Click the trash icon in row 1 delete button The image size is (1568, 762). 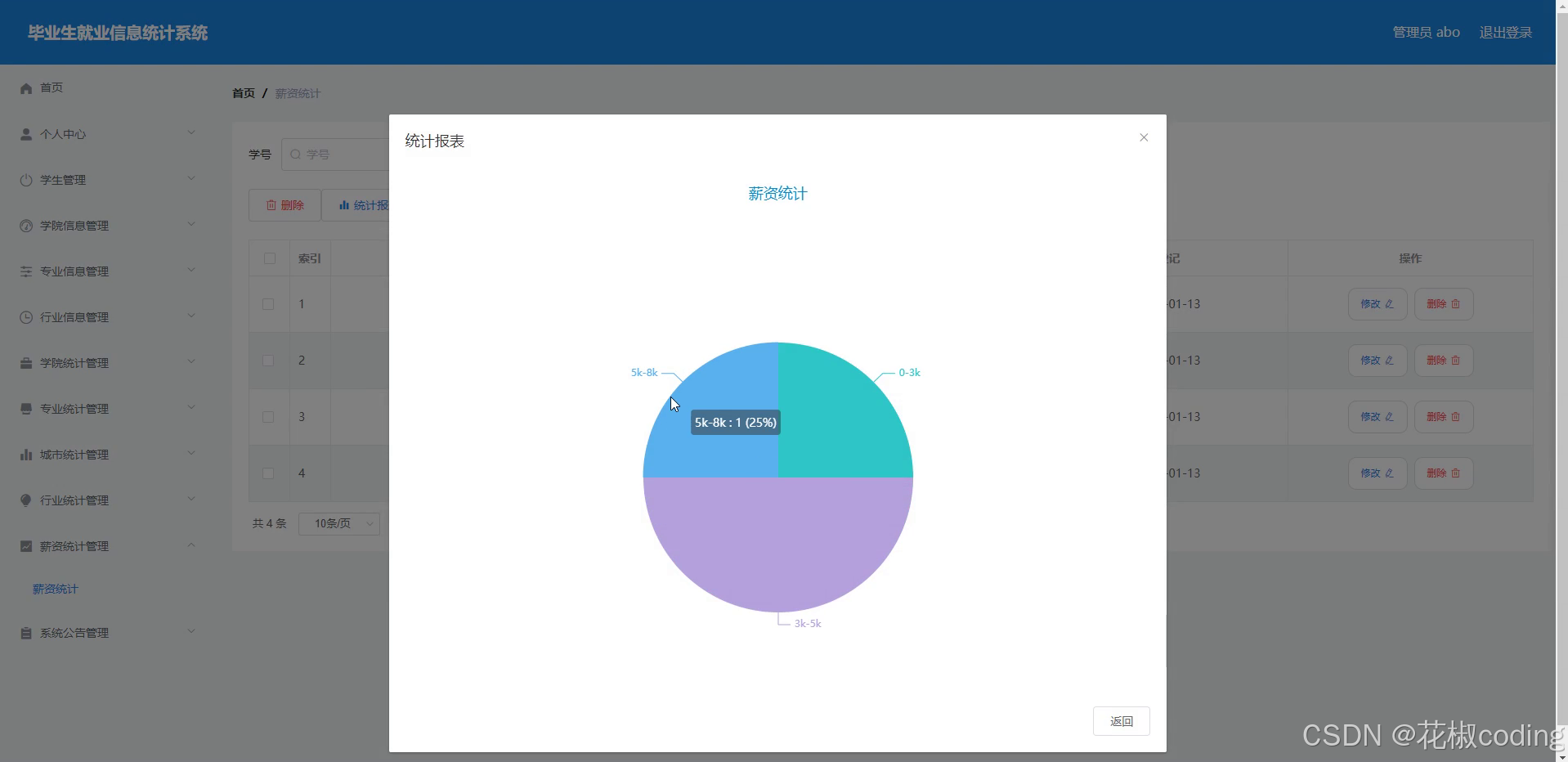pos(1455,304)
